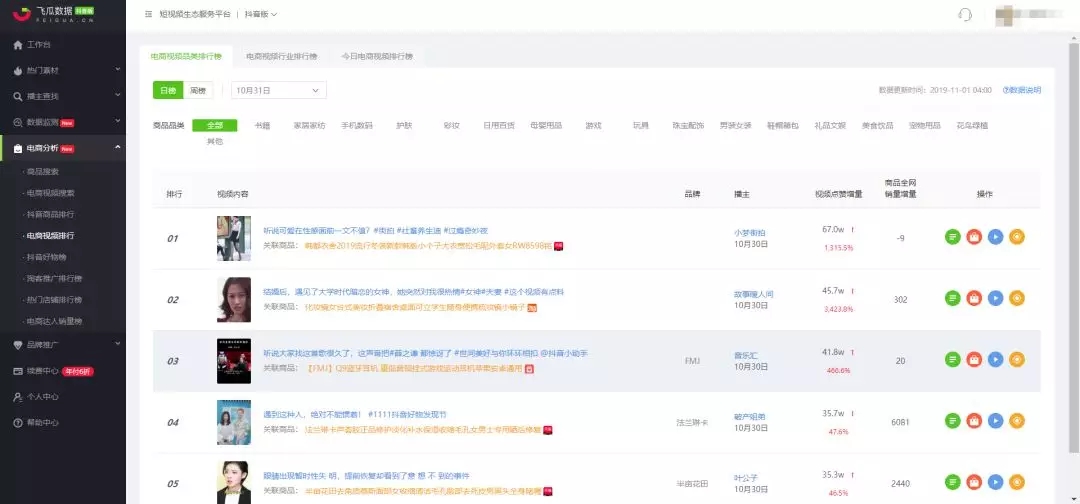Expand the 抖音版 platform version dropdown

pos(261,14)
